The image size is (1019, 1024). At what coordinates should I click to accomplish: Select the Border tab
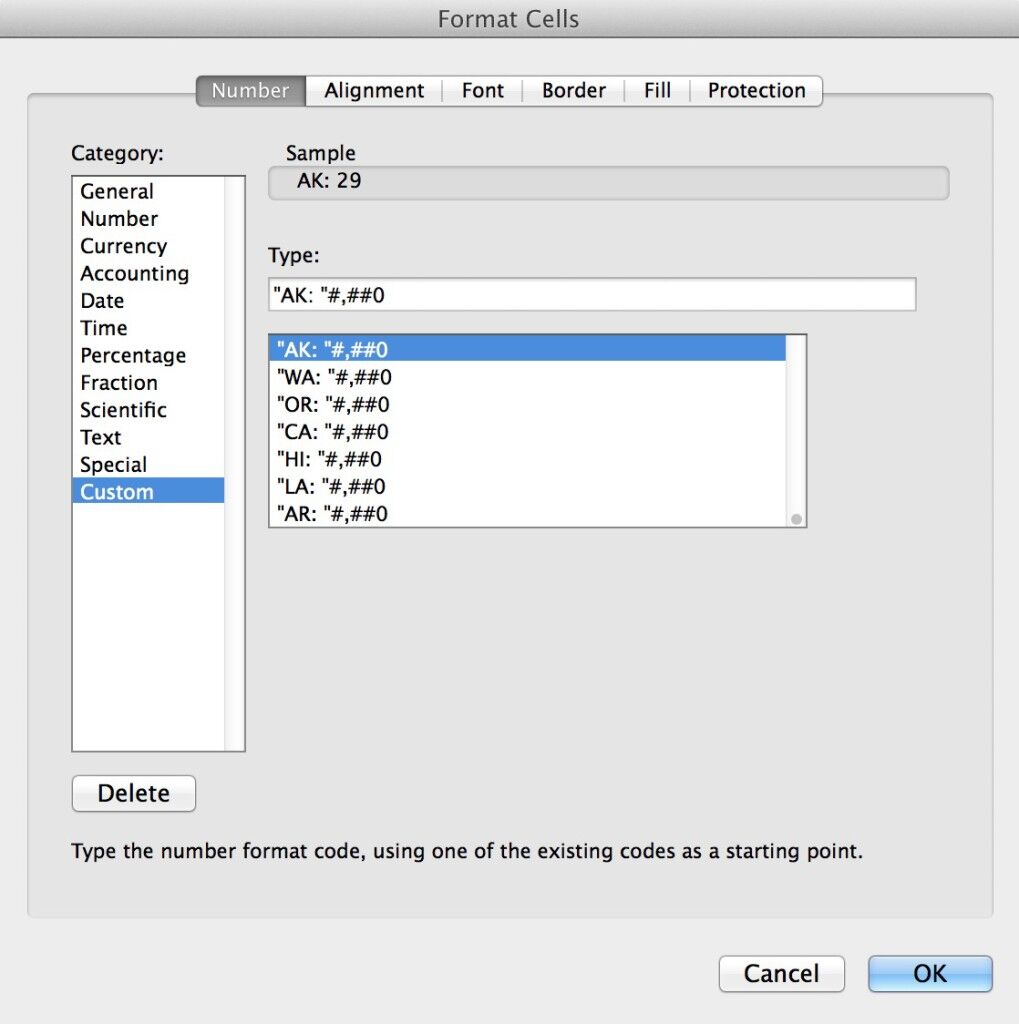click(573, 91)
